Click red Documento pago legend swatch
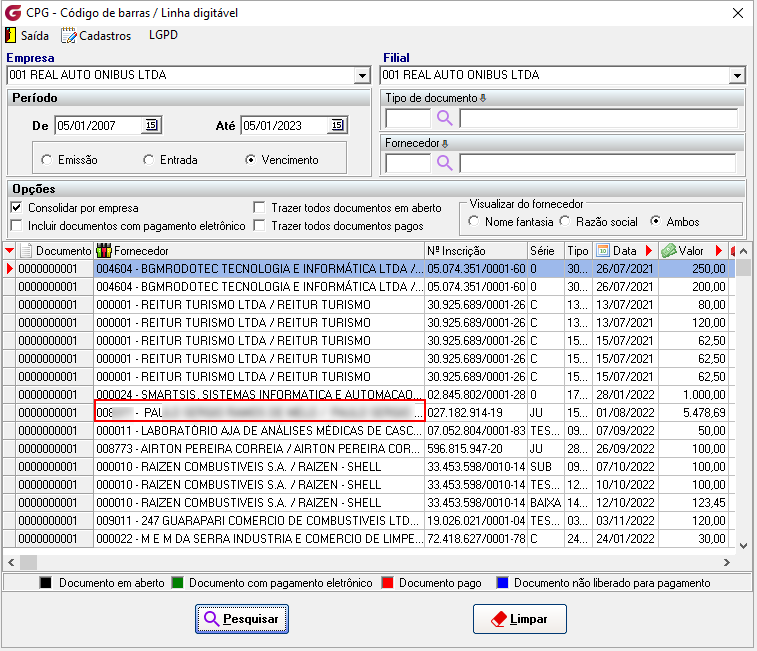Viewport: 757px width, 651px height. pyautogui.click(x=387, y=583)
